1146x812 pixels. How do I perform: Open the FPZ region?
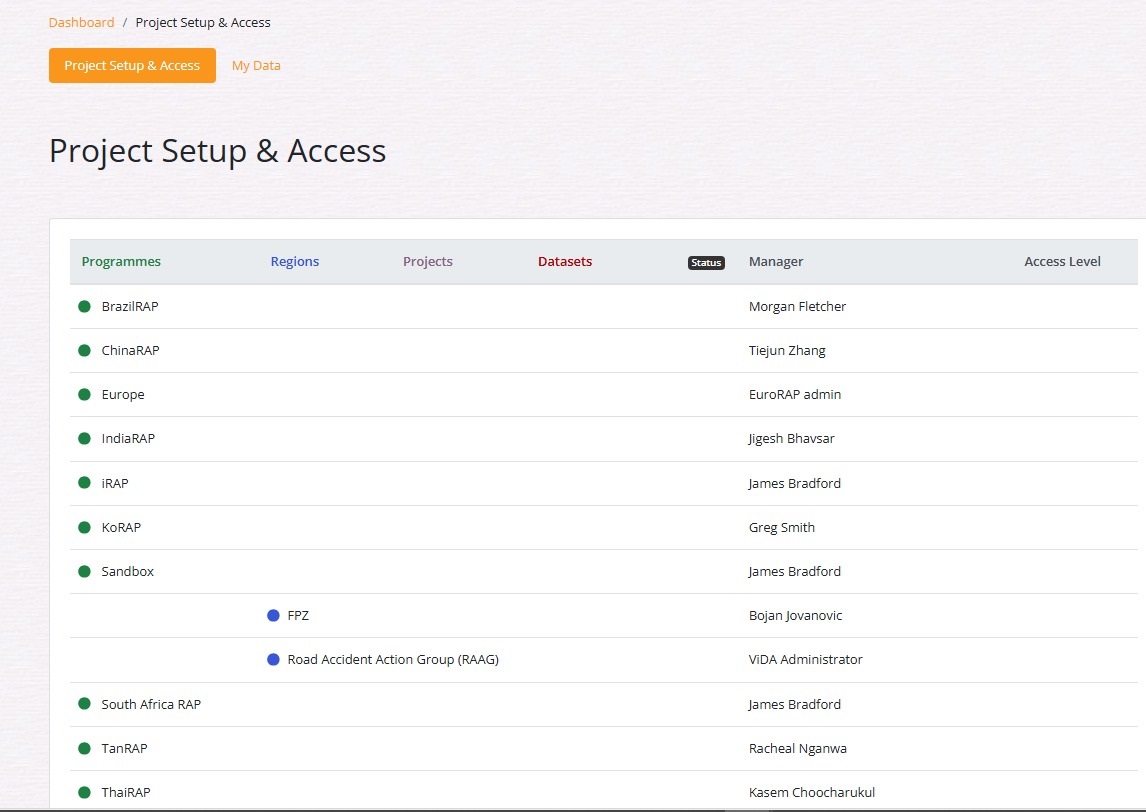click(298, 615)
